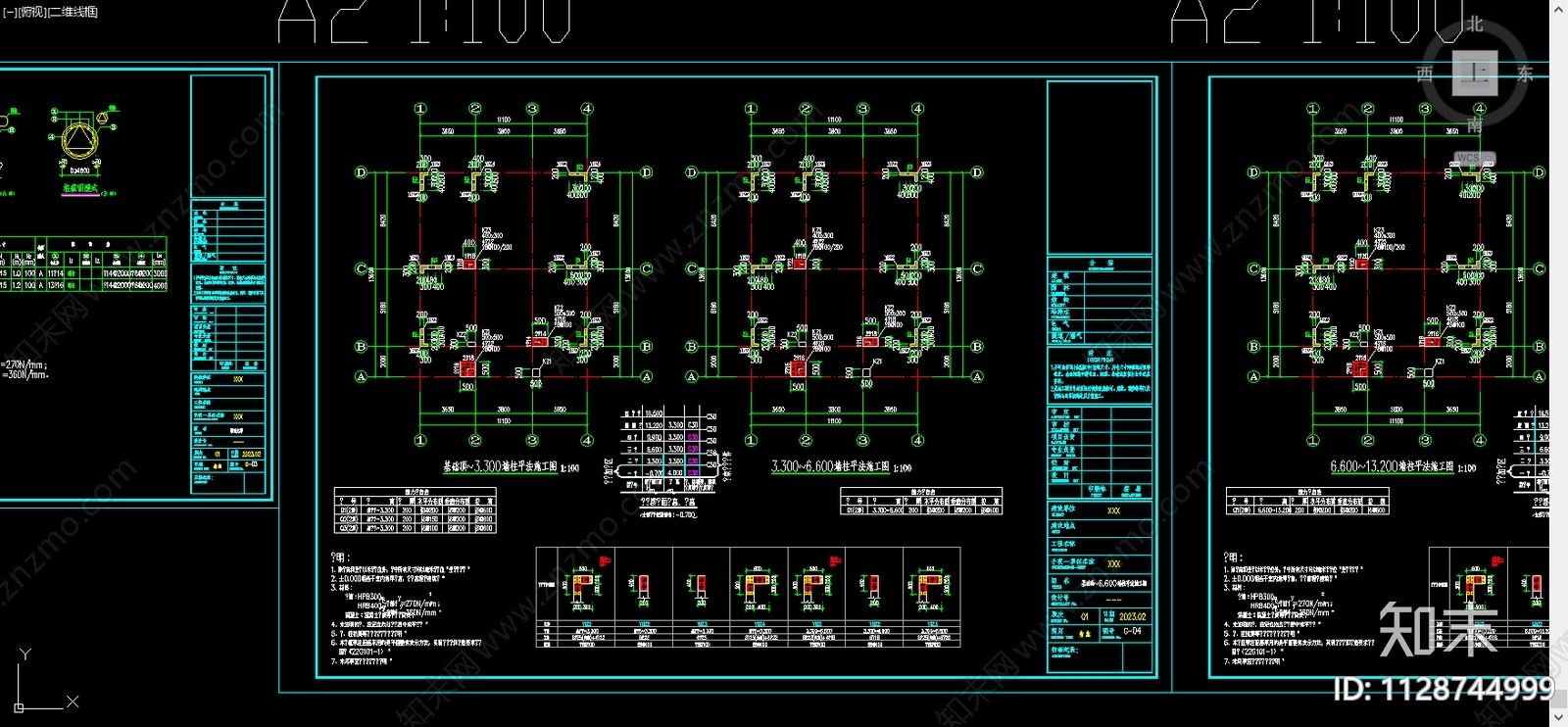This screenshot has width=1568, height=727.
Task: Expand the WCS coordinate system dropdown
Action: (x=1475, y=158)
